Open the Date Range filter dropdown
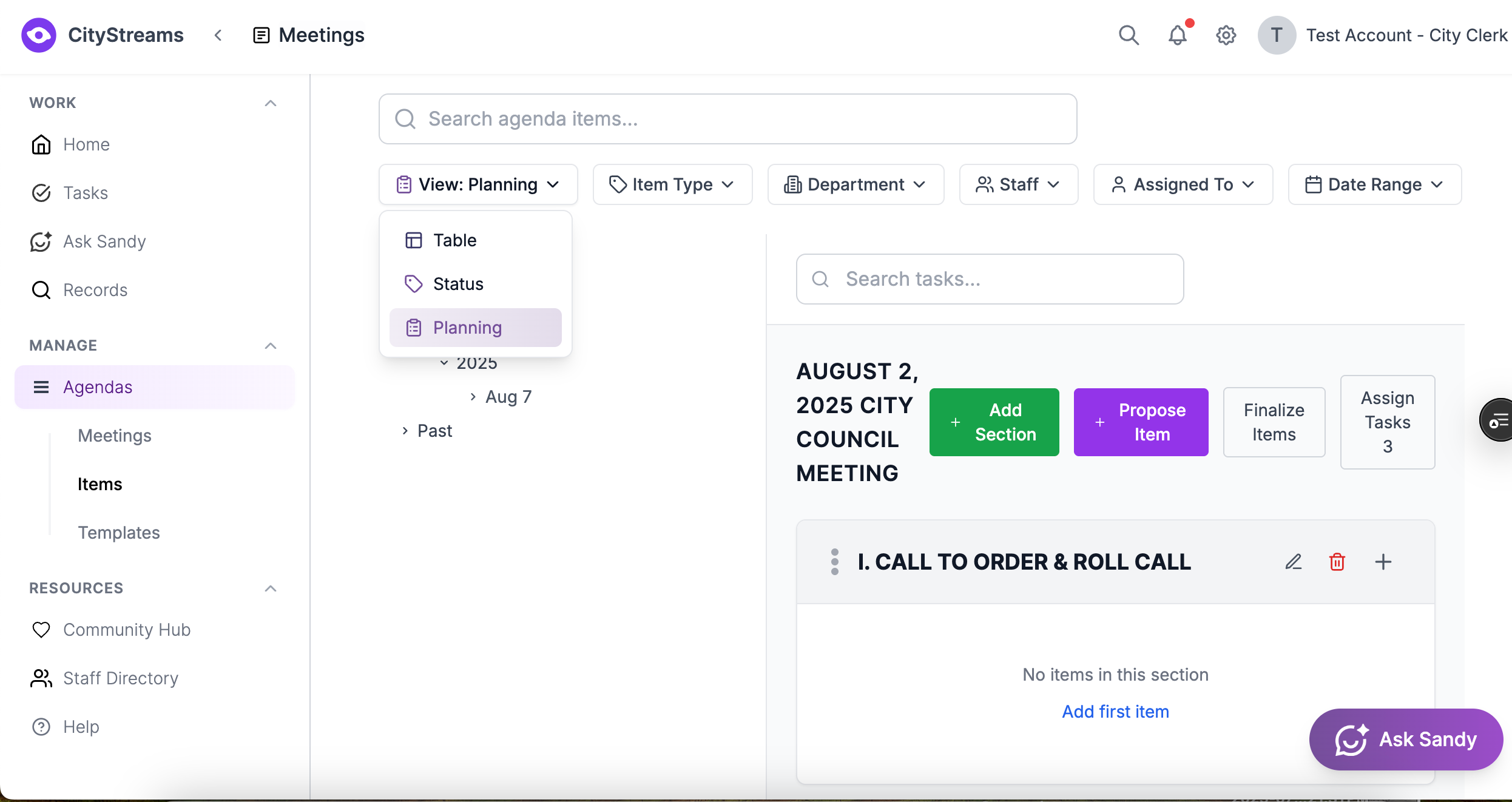1512x802 pixels. (x=1374, y=184)
